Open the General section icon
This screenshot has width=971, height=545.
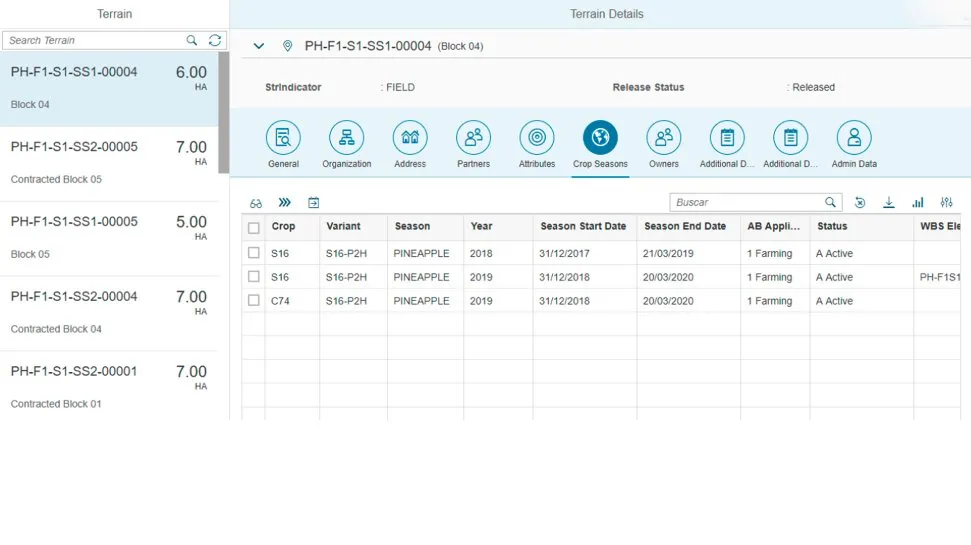pyautogui.click(x=283, y=138)
